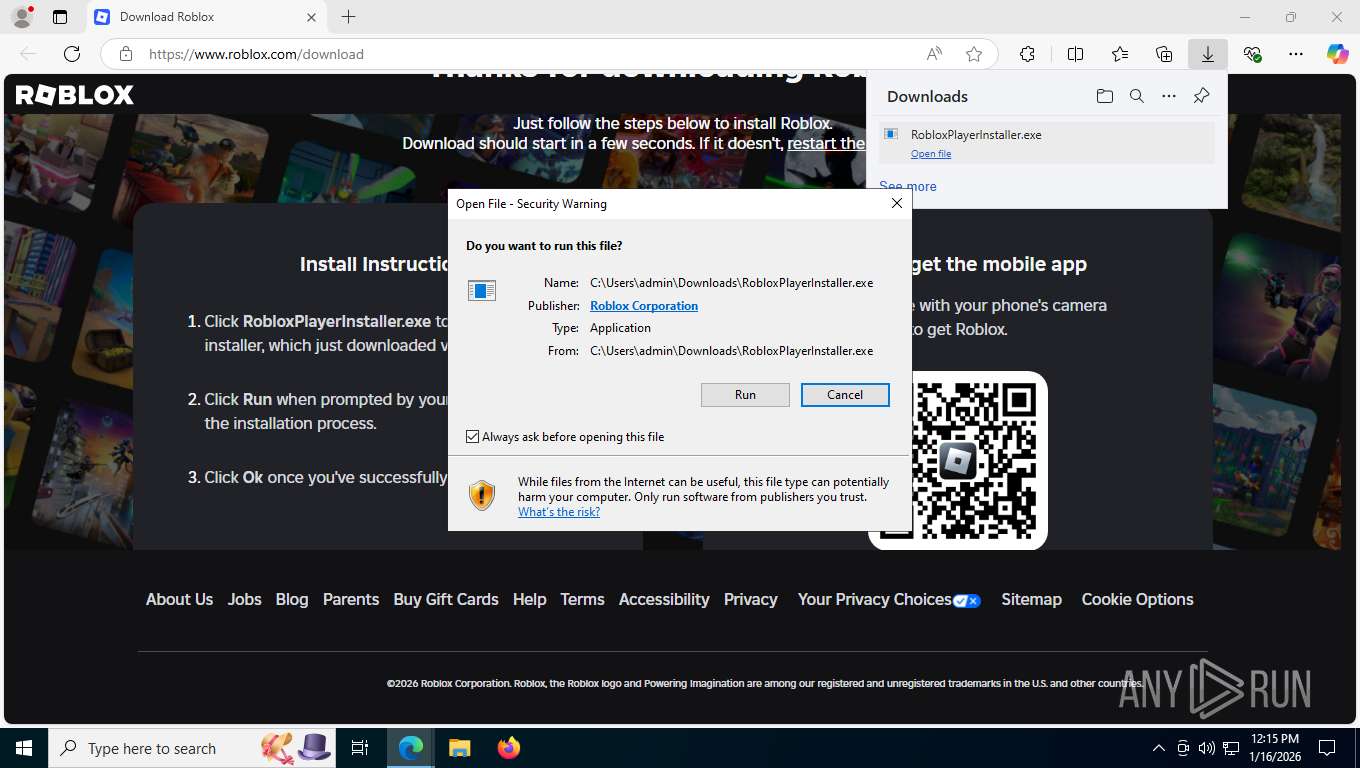Pin the Downloads panel

click(x=1202, y=96)
